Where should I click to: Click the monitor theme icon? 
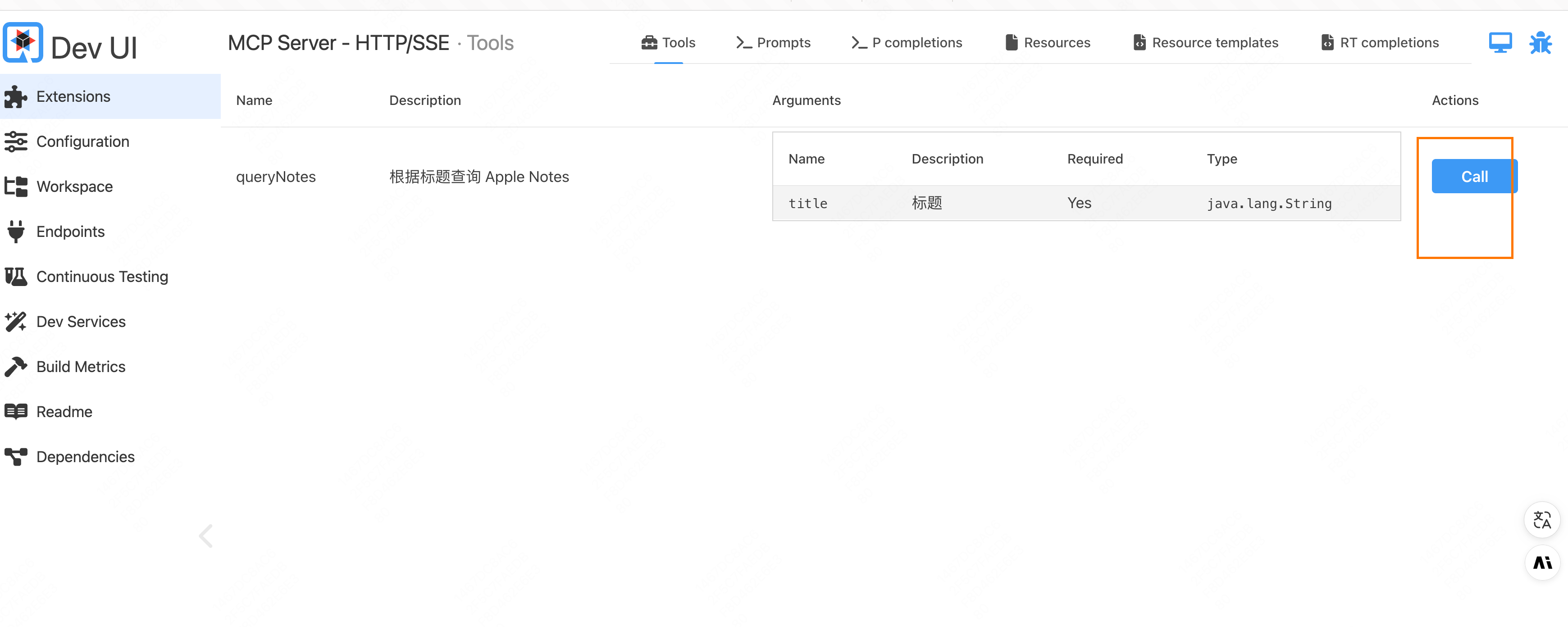click(1500, 43)
